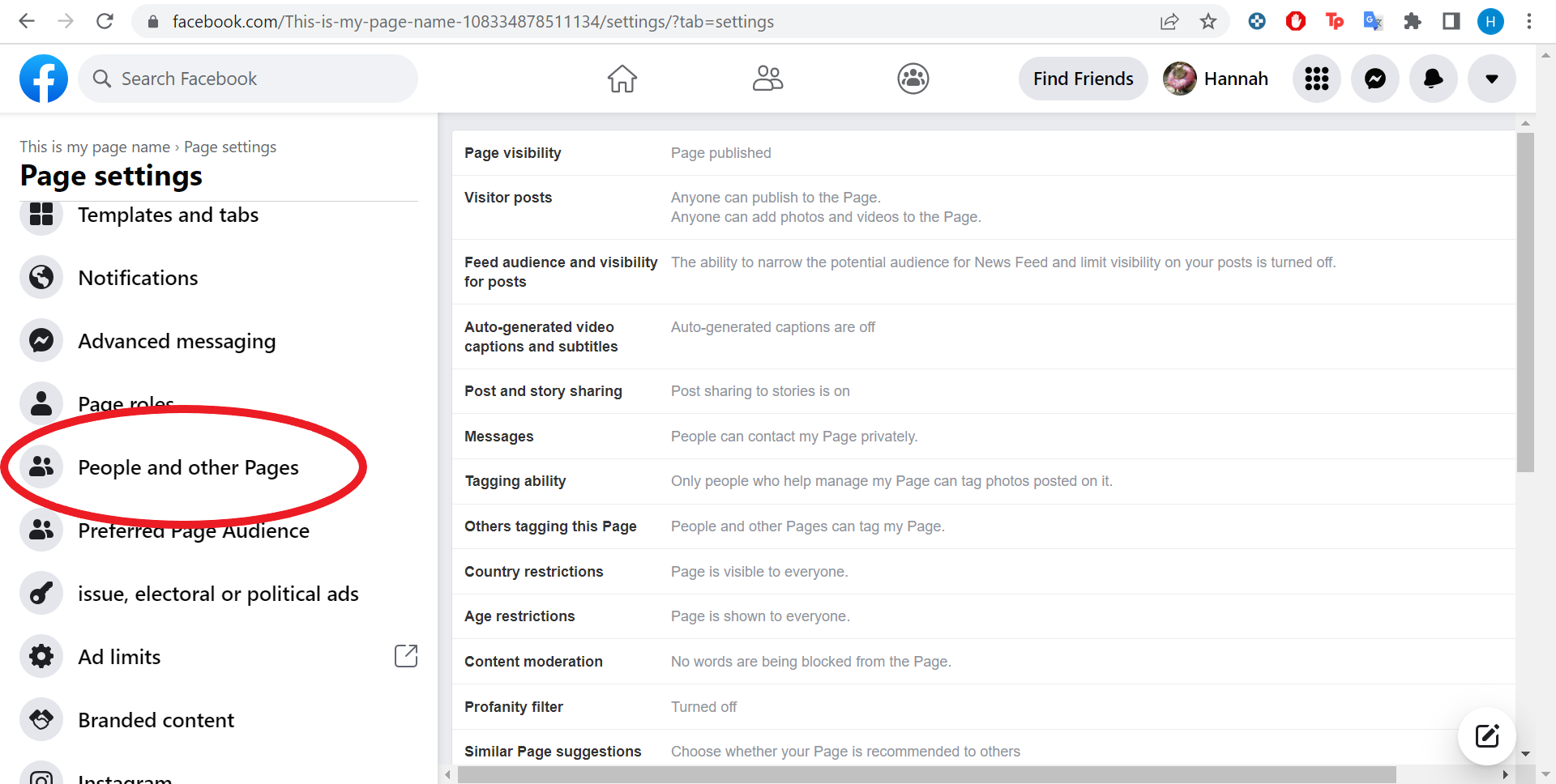
Task: Expand the Account dropdown arrow
Action: (x=1492, y=79)
